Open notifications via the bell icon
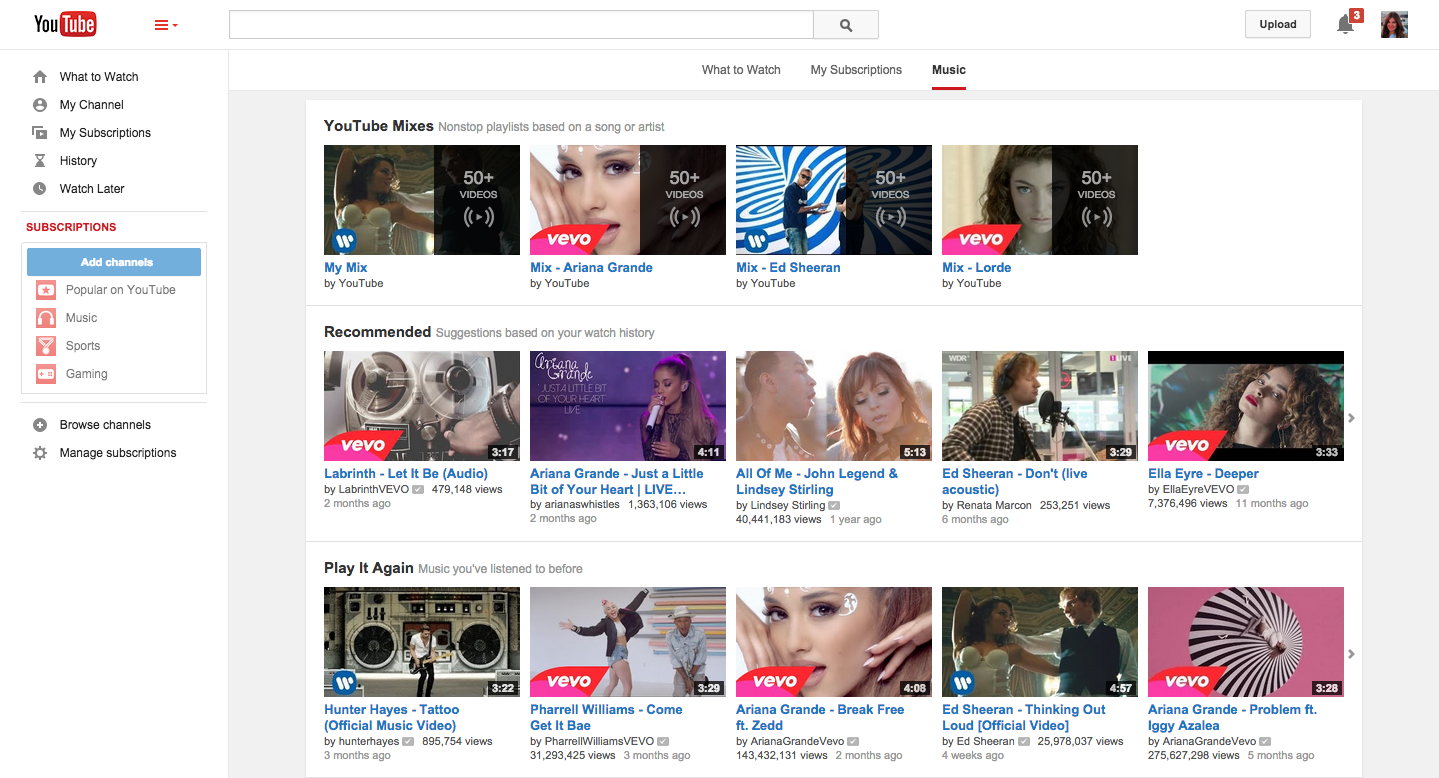 [x=1344, y=24]
